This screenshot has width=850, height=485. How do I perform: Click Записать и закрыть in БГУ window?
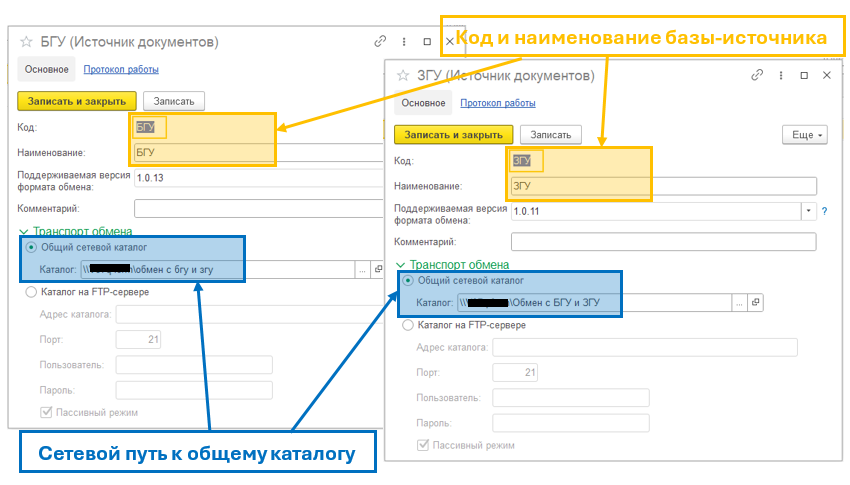coord(76,101)
